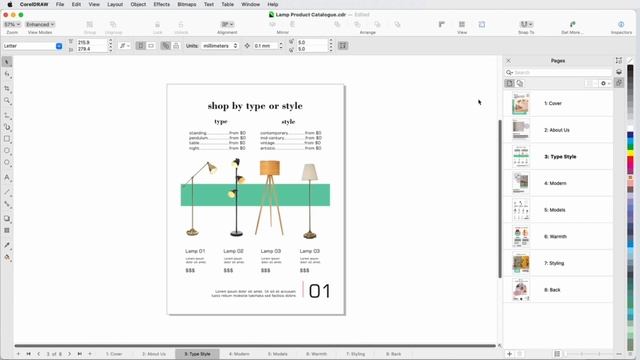Open the File menu
Screen dimensions: 640x360
click(60, 4)
